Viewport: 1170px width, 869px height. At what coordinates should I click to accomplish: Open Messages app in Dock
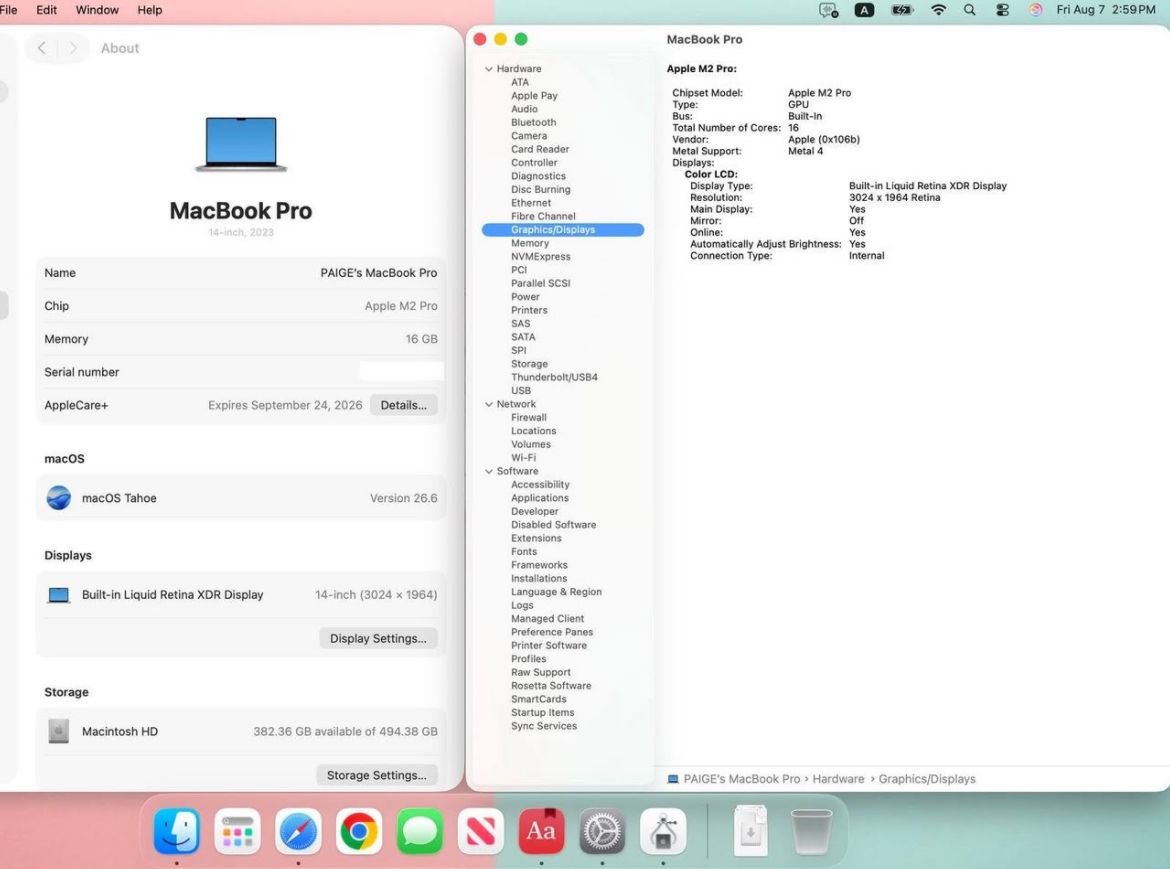[x=420, y=831]
